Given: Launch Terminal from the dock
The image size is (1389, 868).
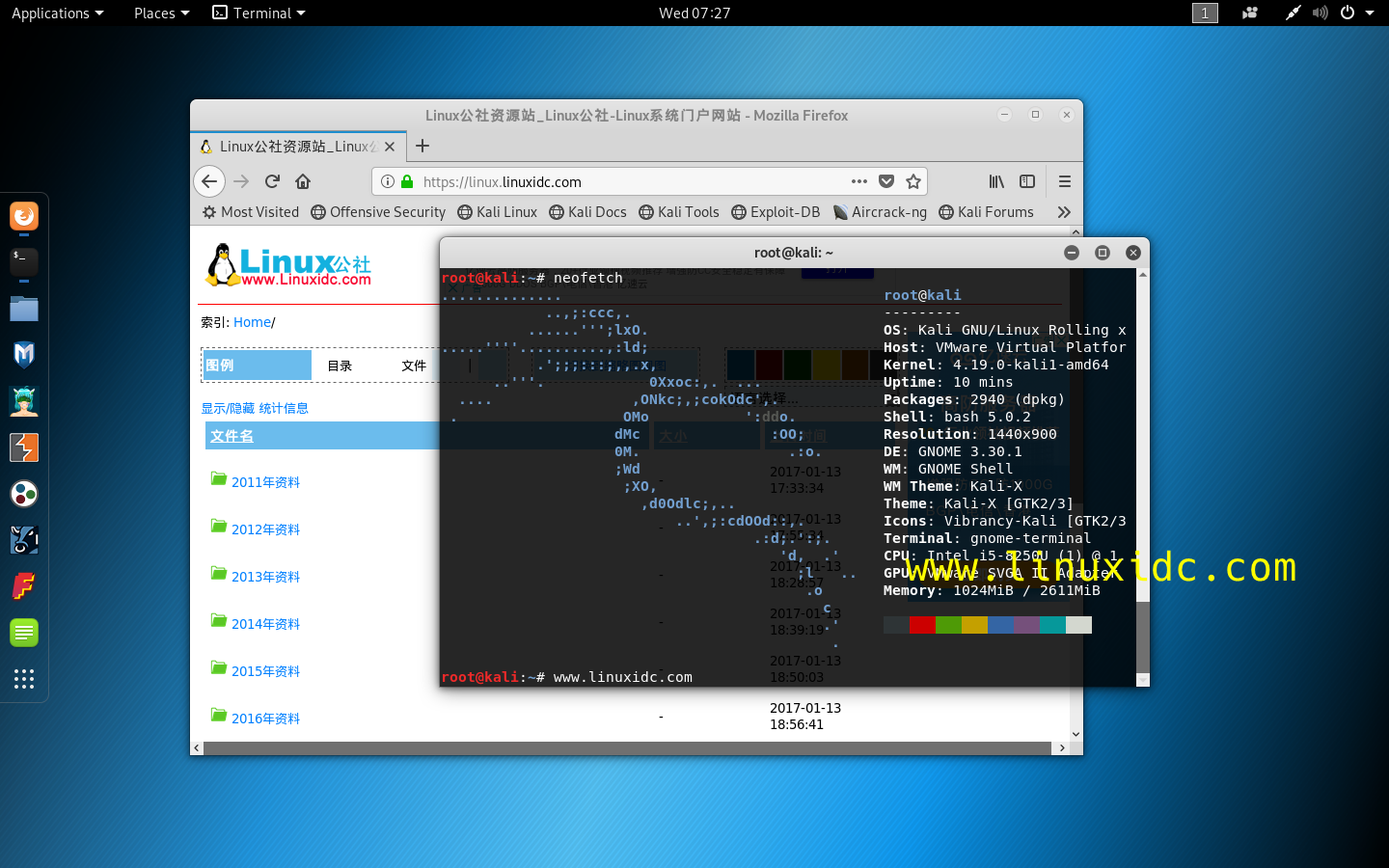Looking at the screenshot, I should click(x=24, y=261).
